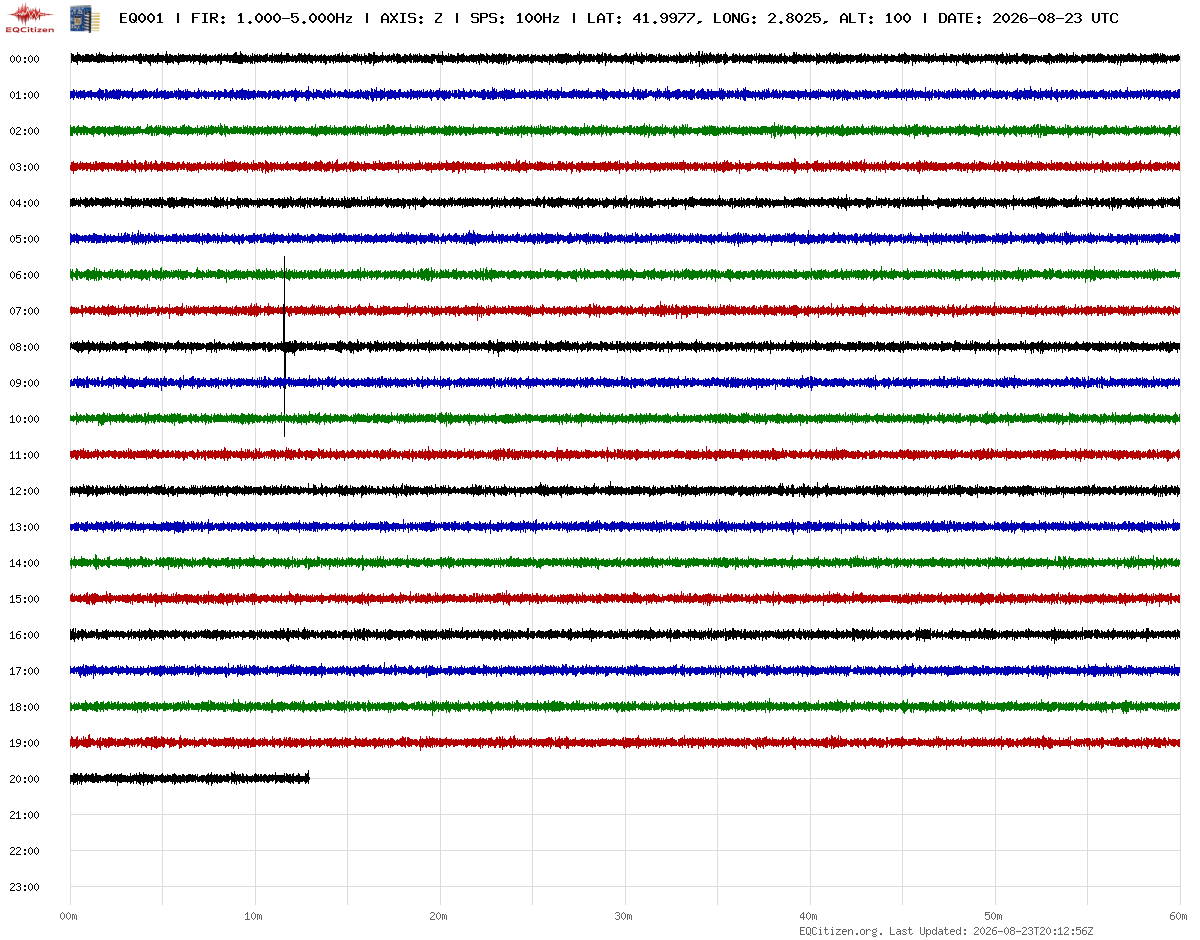Click the end of the 20:00 partial trace
This screenshot has height=940, width=1200.
(x=308, y=777)
